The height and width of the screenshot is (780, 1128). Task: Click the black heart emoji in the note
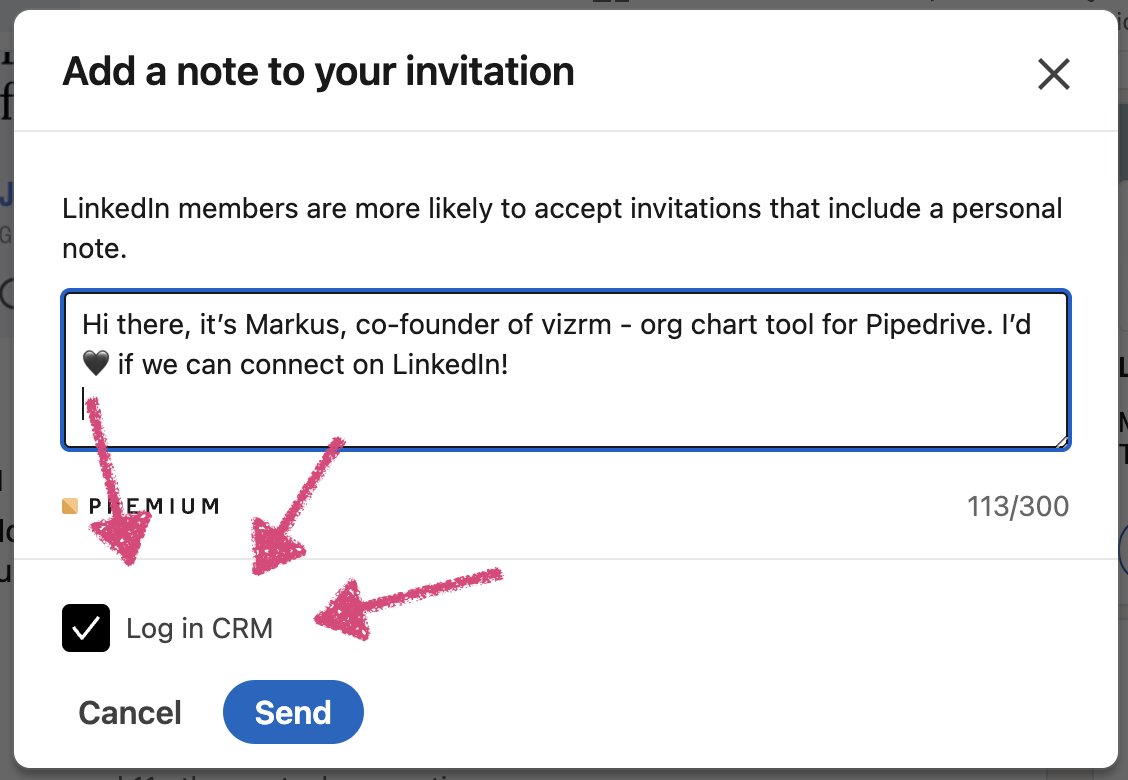pos(95,366)
